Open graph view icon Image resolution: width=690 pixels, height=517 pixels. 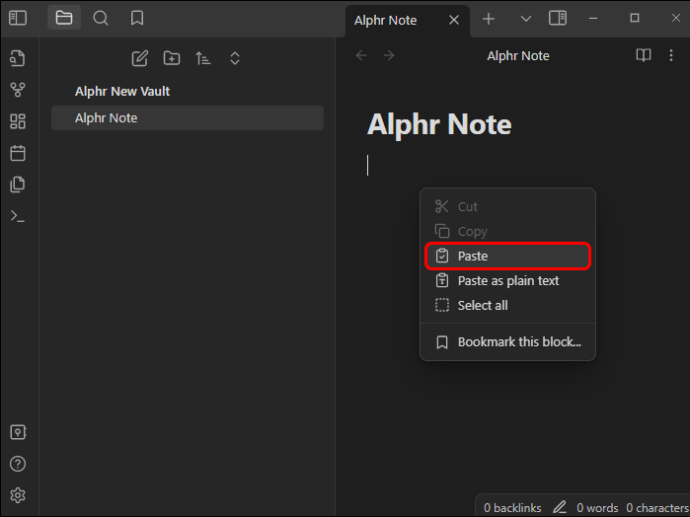pos(18,90)
